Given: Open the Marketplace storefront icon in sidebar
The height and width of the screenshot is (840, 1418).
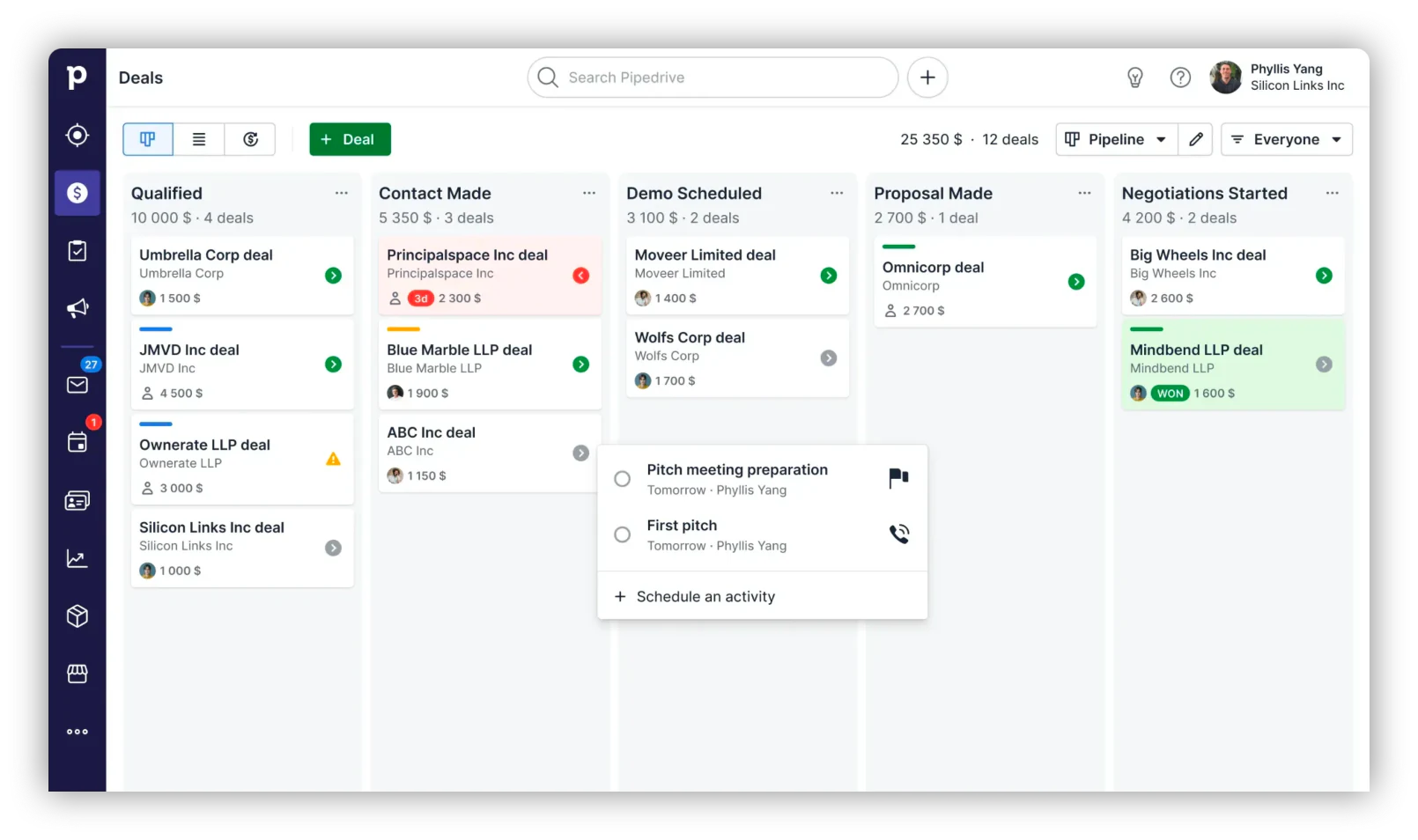Looking at the screenshot, I should click(78, 674).
